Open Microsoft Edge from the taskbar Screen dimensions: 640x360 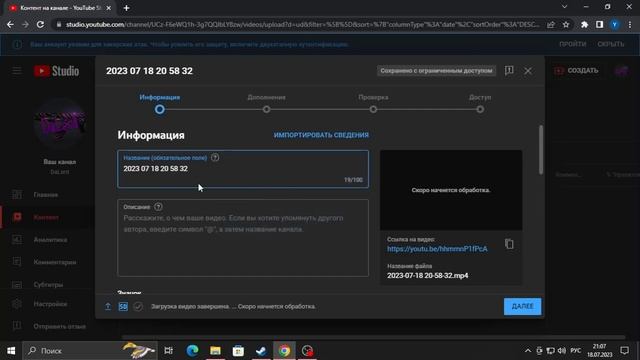(x=192, y=351)
